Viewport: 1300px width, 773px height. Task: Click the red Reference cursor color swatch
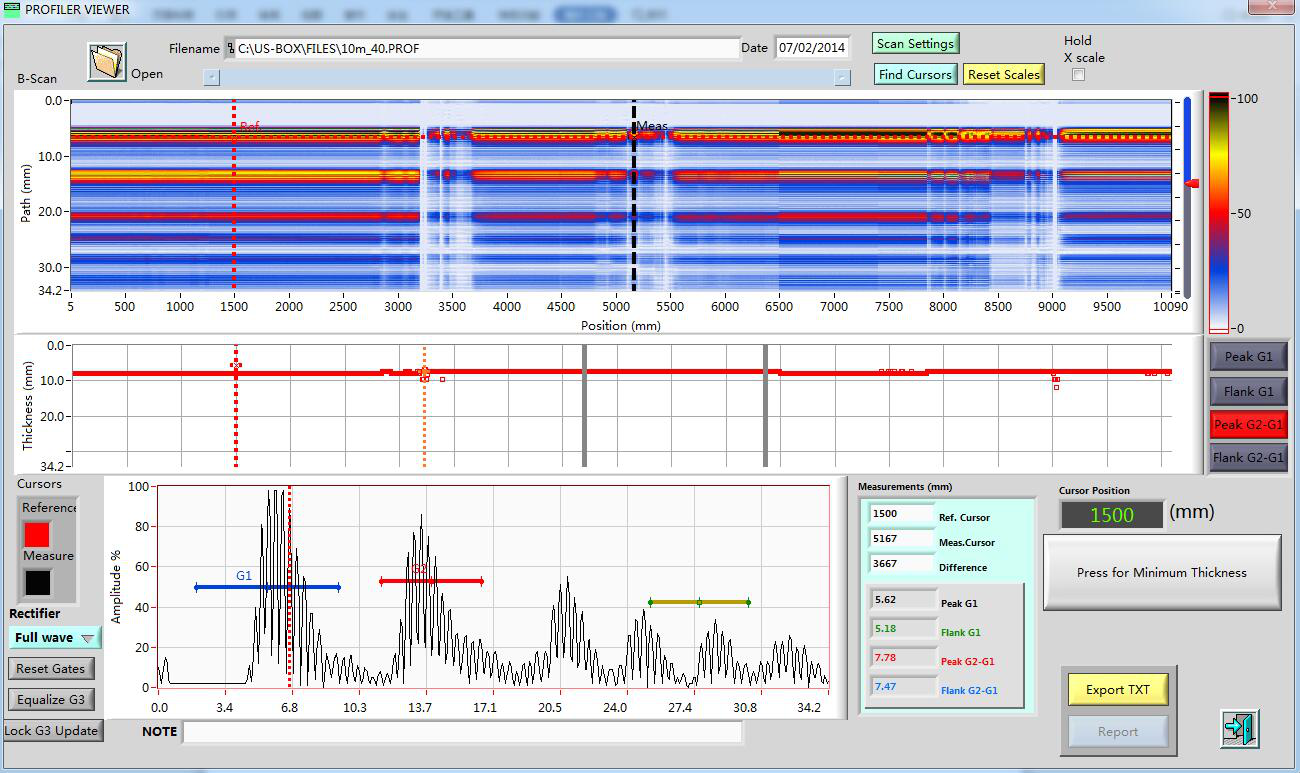click(37, 534)
